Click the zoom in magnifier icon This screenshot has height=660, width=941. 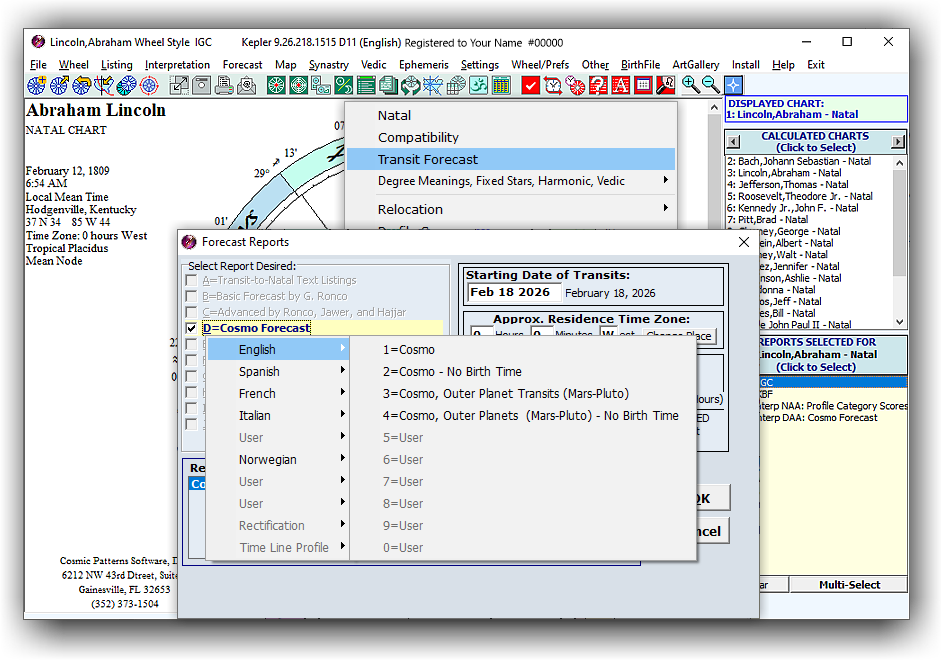[x=691, y=85]
